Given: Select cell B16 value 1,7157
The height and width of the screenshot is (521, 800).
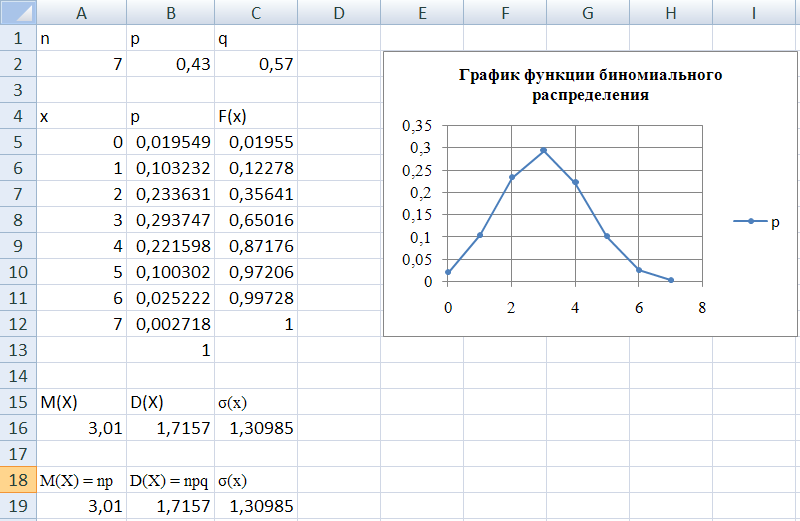Looking at the screenshot, I should 170,428.
